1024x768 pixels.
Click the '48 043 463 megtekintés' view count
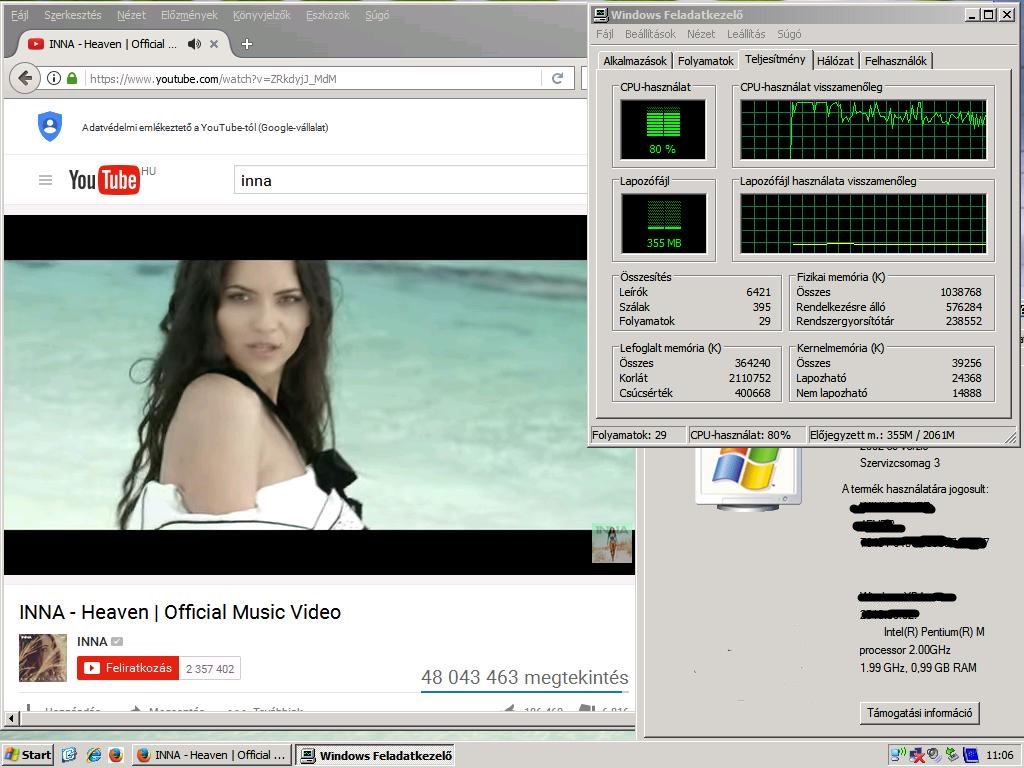pos(524,677)
